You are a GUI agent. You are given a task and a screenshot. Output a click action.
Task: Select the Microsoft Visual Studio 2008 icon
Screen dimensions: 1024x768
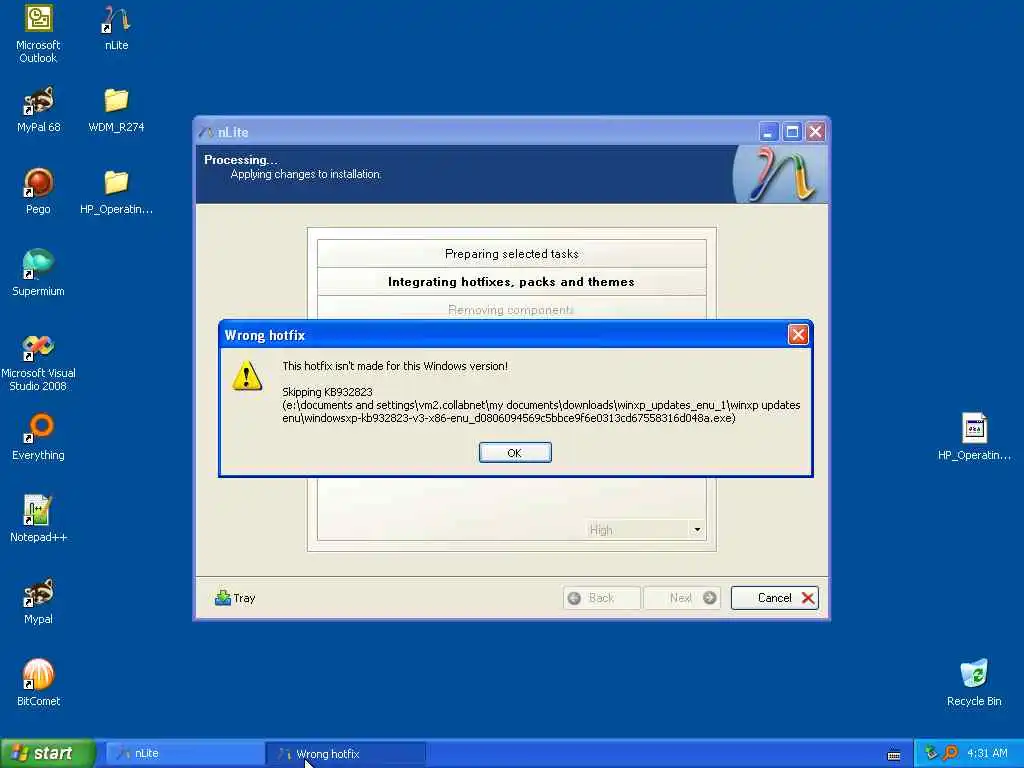[38, 363]
